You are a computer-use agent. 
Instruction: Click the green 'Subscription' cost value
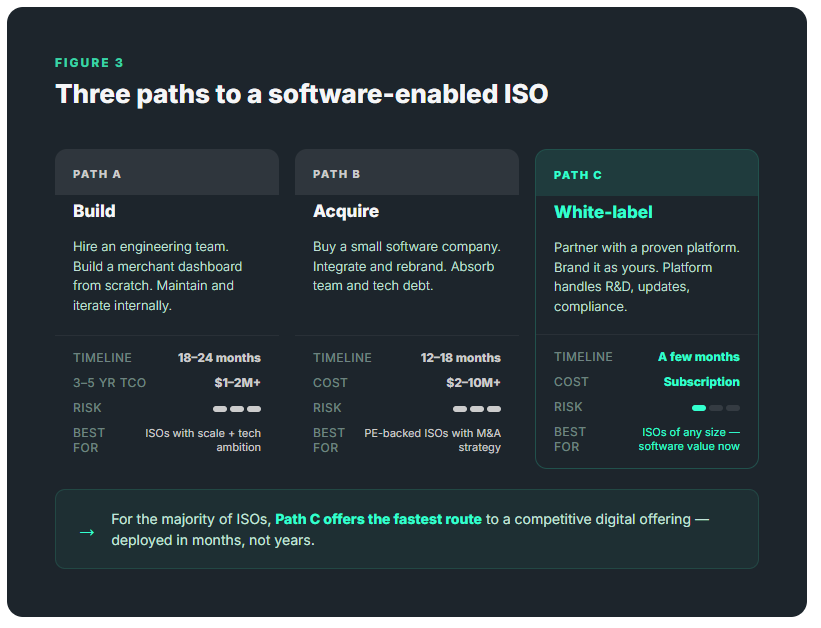[701, 381]
